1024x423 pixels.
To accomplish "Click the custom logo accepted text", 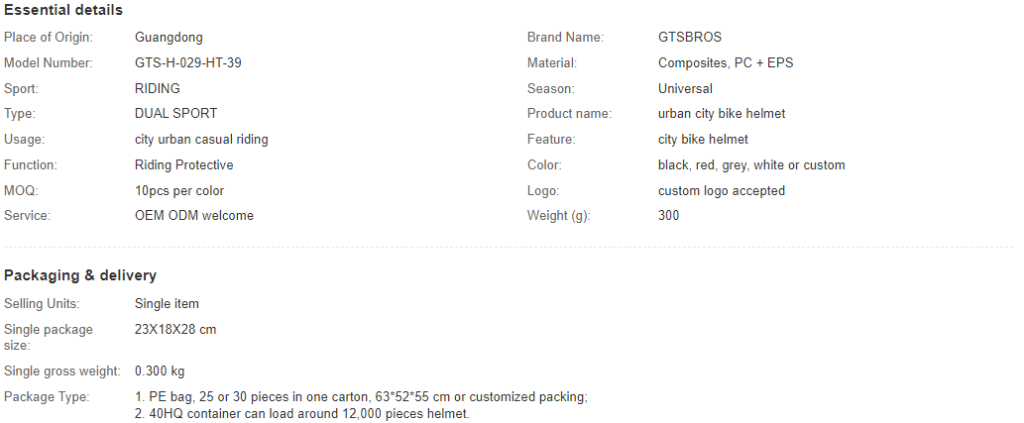I will pyautogui.click(x=721, y=191).
